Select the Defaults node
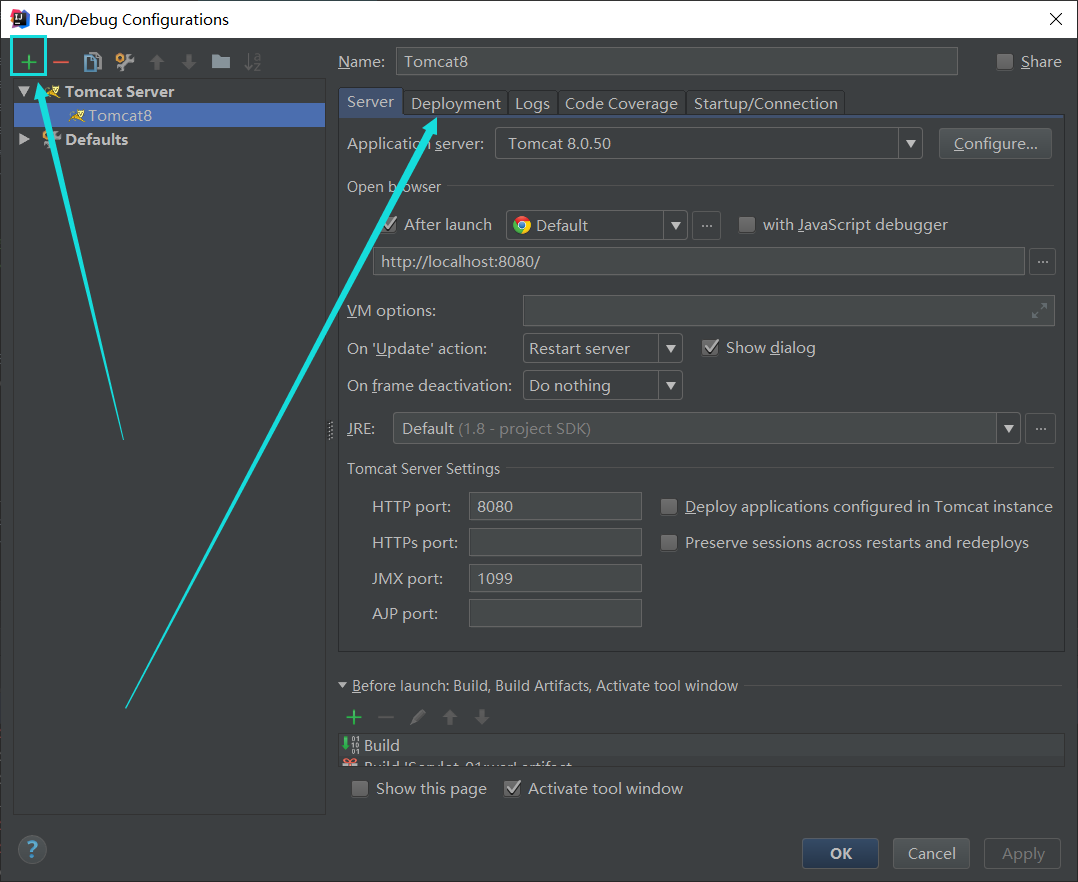 [x=96, y=140]
